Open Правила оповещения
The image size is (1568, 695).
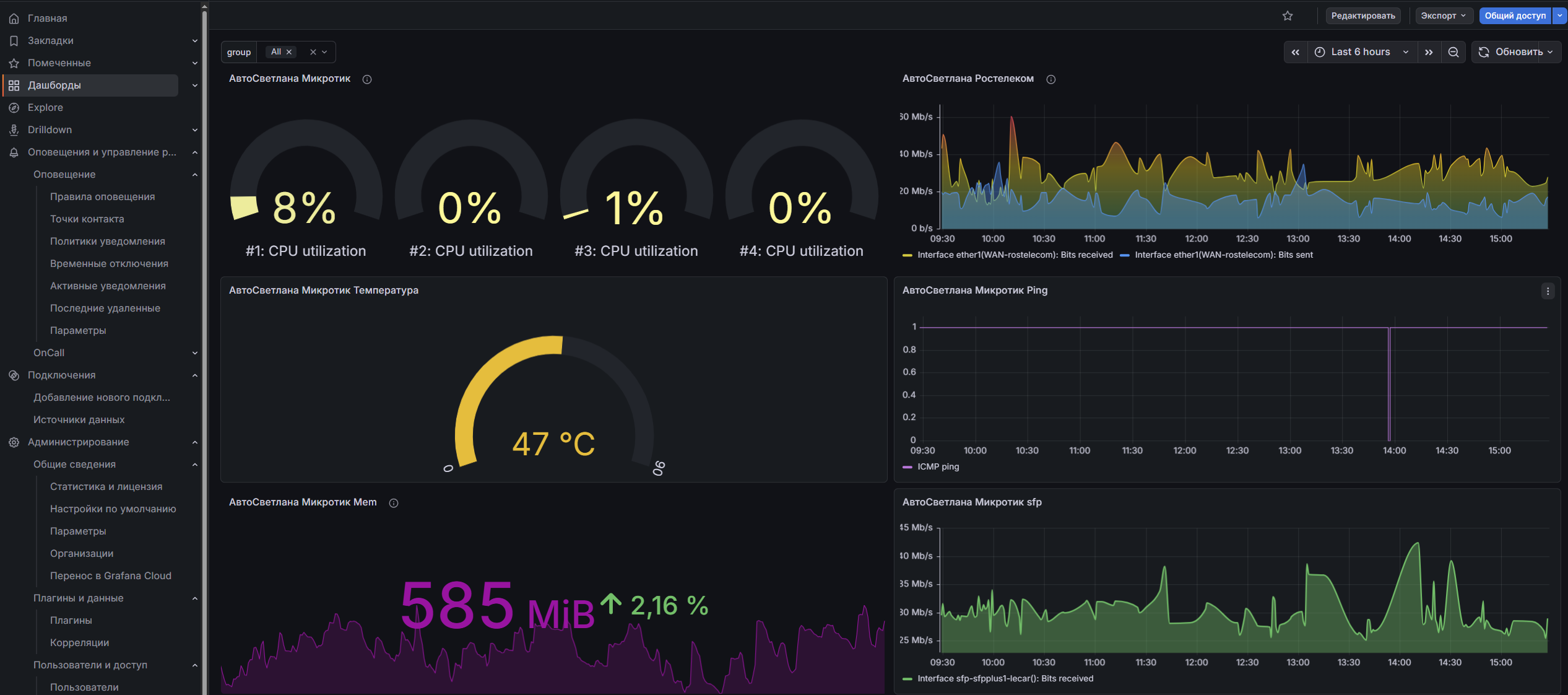point(103,197)
